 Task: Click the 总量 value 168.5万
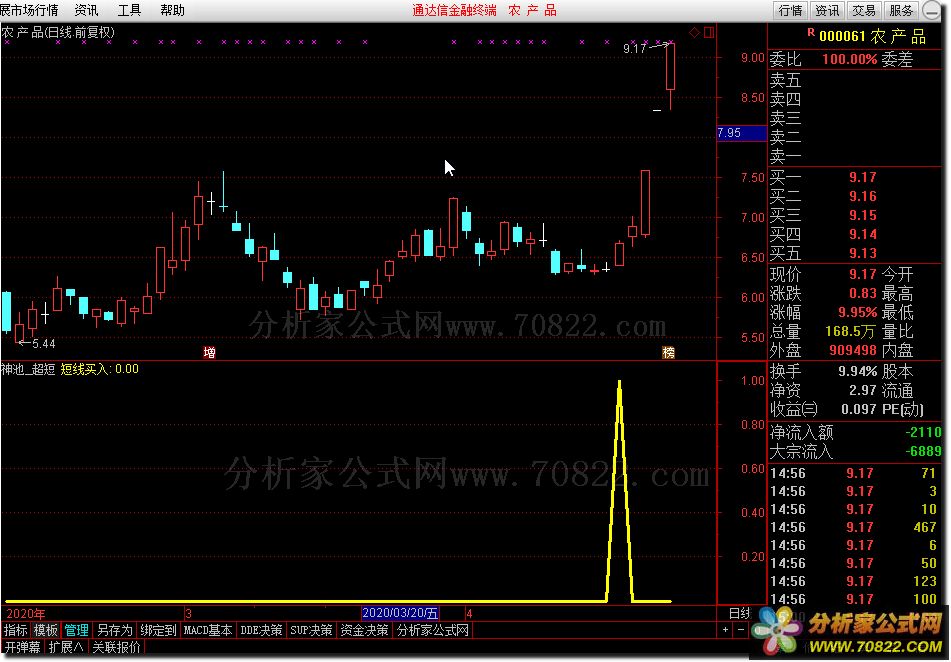pyautogui.click(x=851, y=331)
